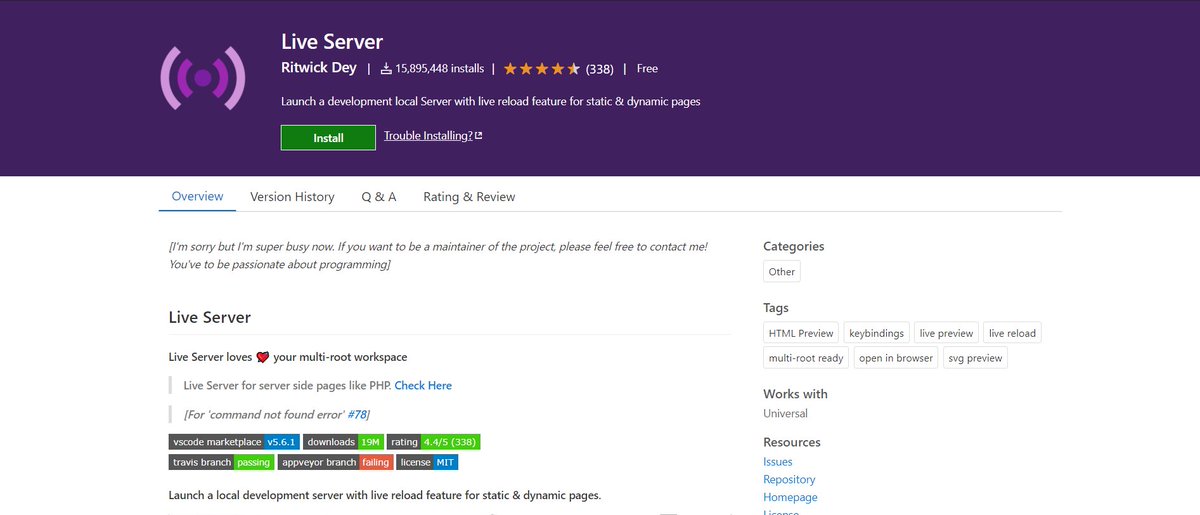This screenshot has height=515, width=1200.
Task: Click the 15,895,448 installs text
Action: point(439,69)
